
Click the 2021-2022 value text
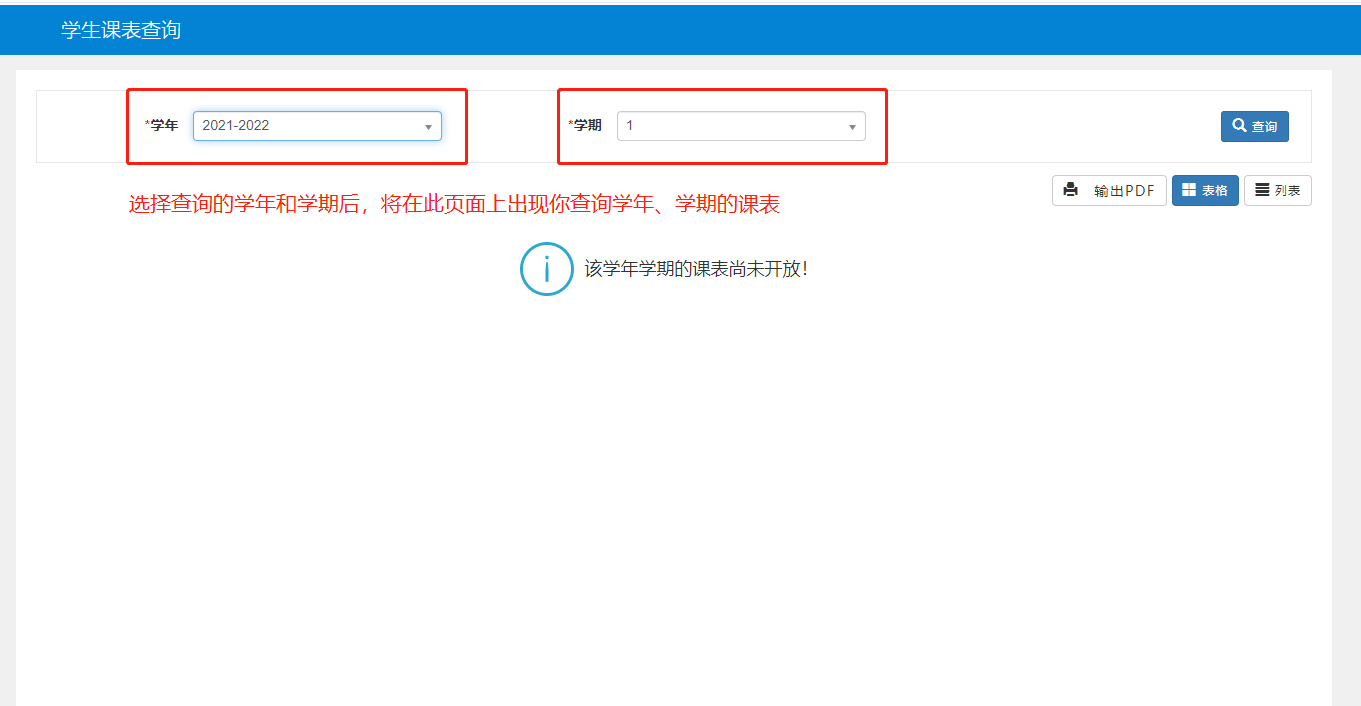[236, 126]
